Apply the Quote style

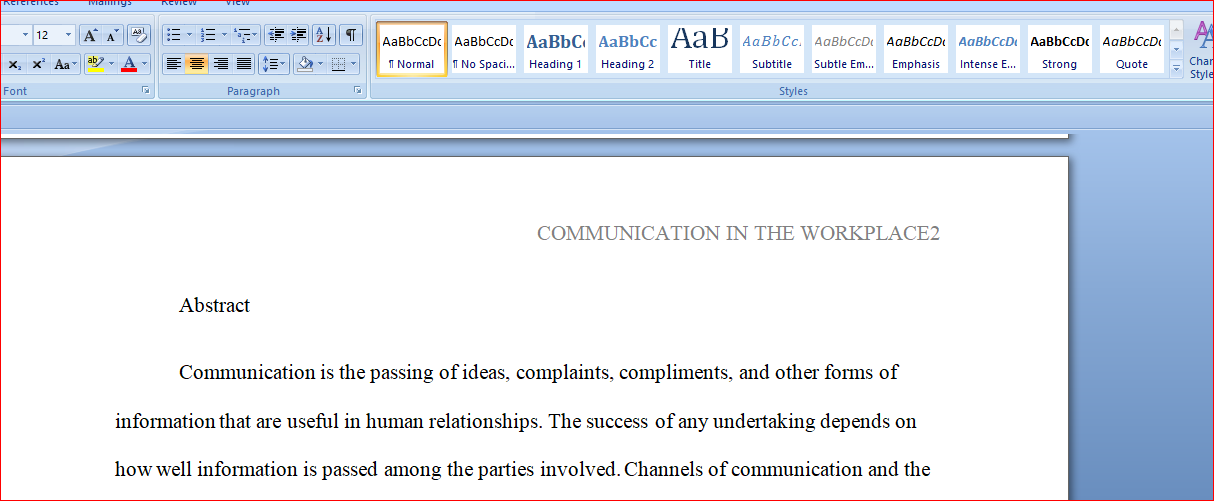coord(1132,49)
